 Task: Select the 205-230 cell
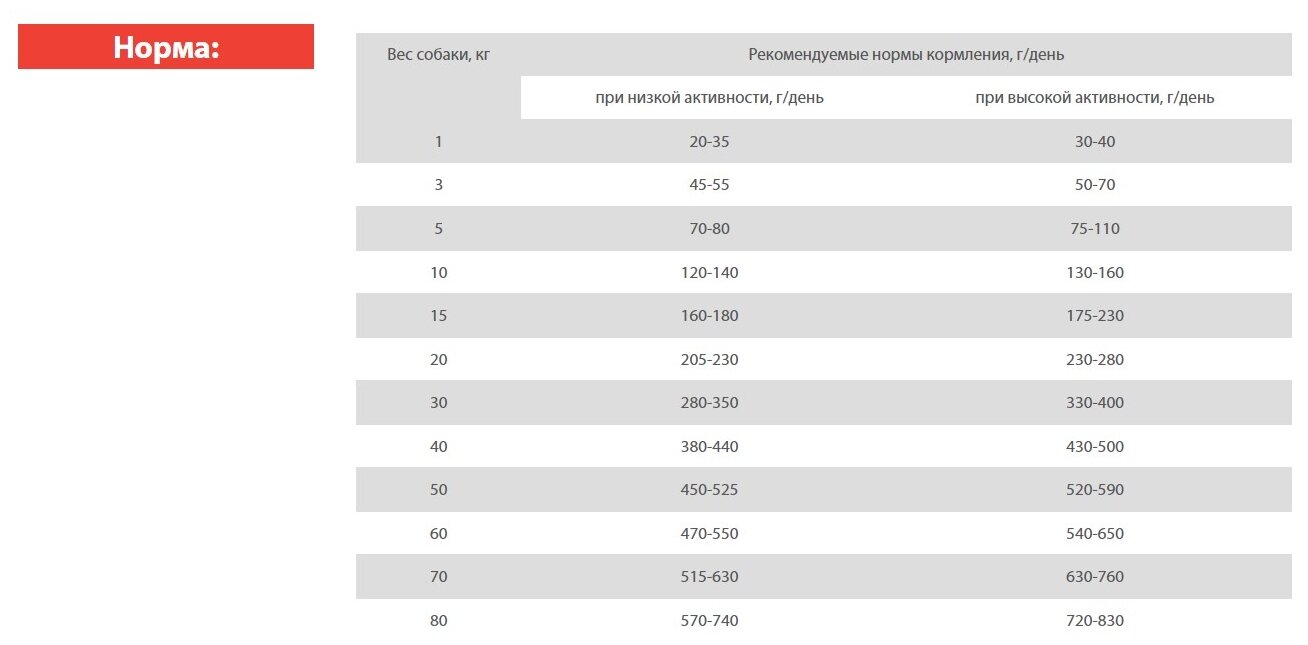(710, 360)
